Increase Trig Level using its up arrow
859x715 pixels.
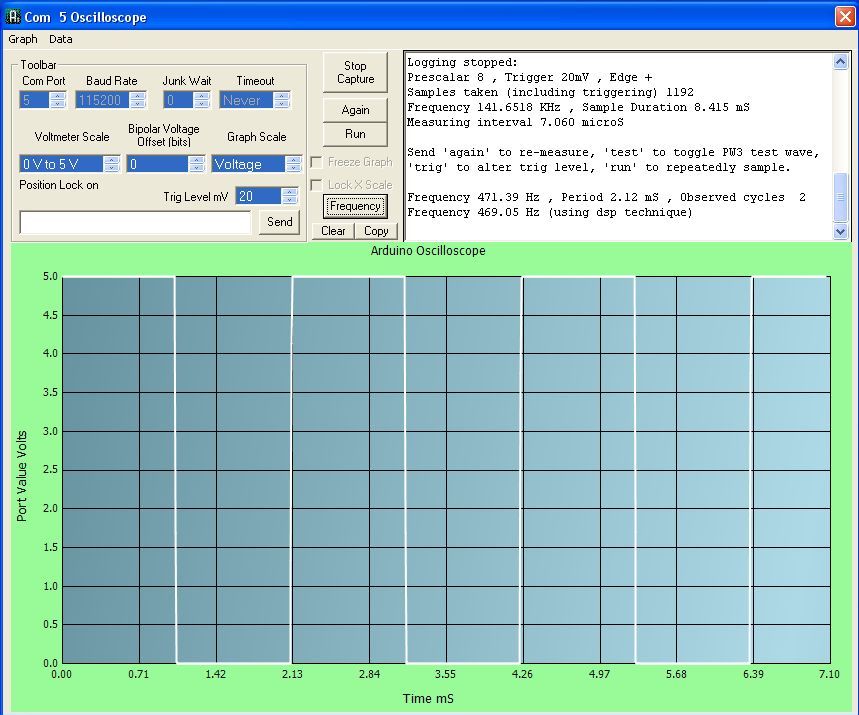coord(289,192)
